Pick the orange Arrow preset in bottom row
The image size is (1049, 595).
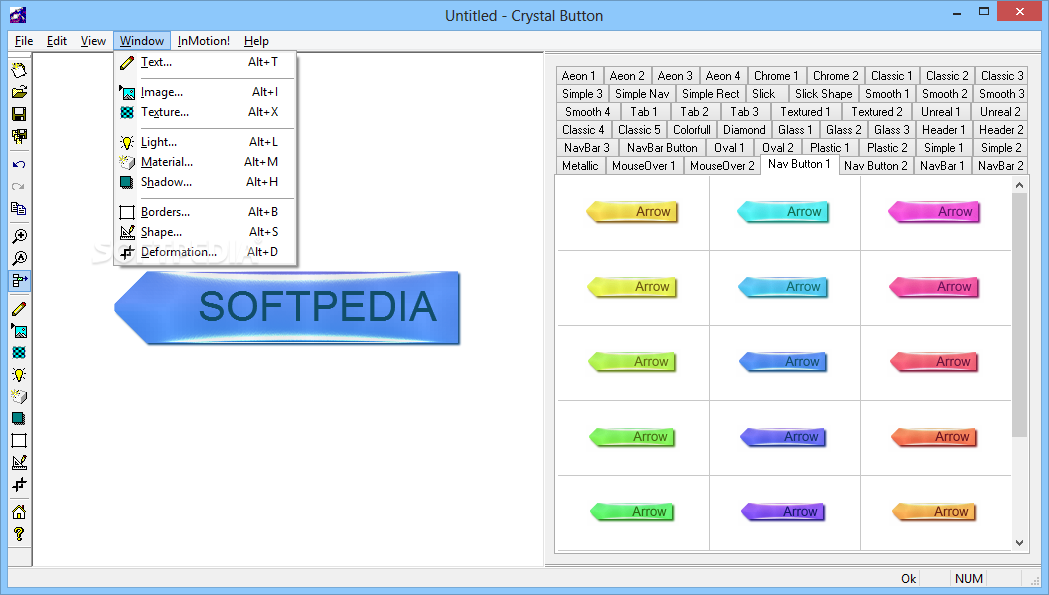(935, 511)
